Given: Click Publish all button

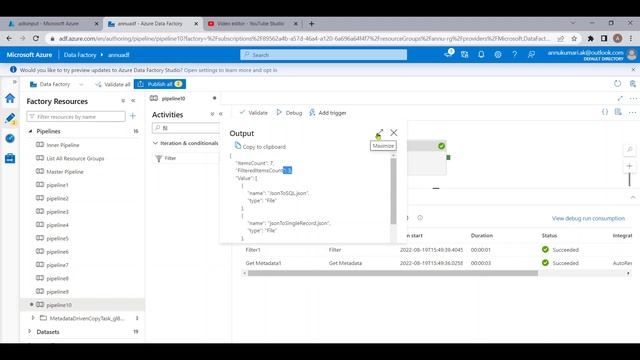Looking at the screenshot, I should 160,84.
